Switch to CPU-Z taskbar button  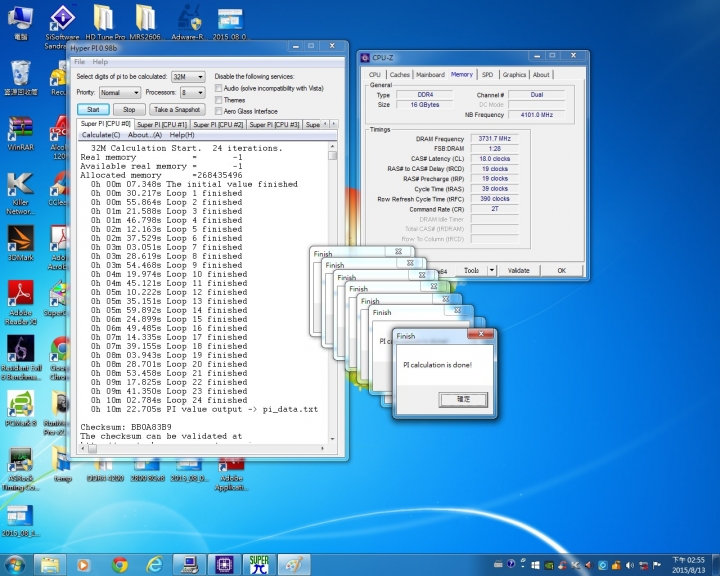pos(225,565)
